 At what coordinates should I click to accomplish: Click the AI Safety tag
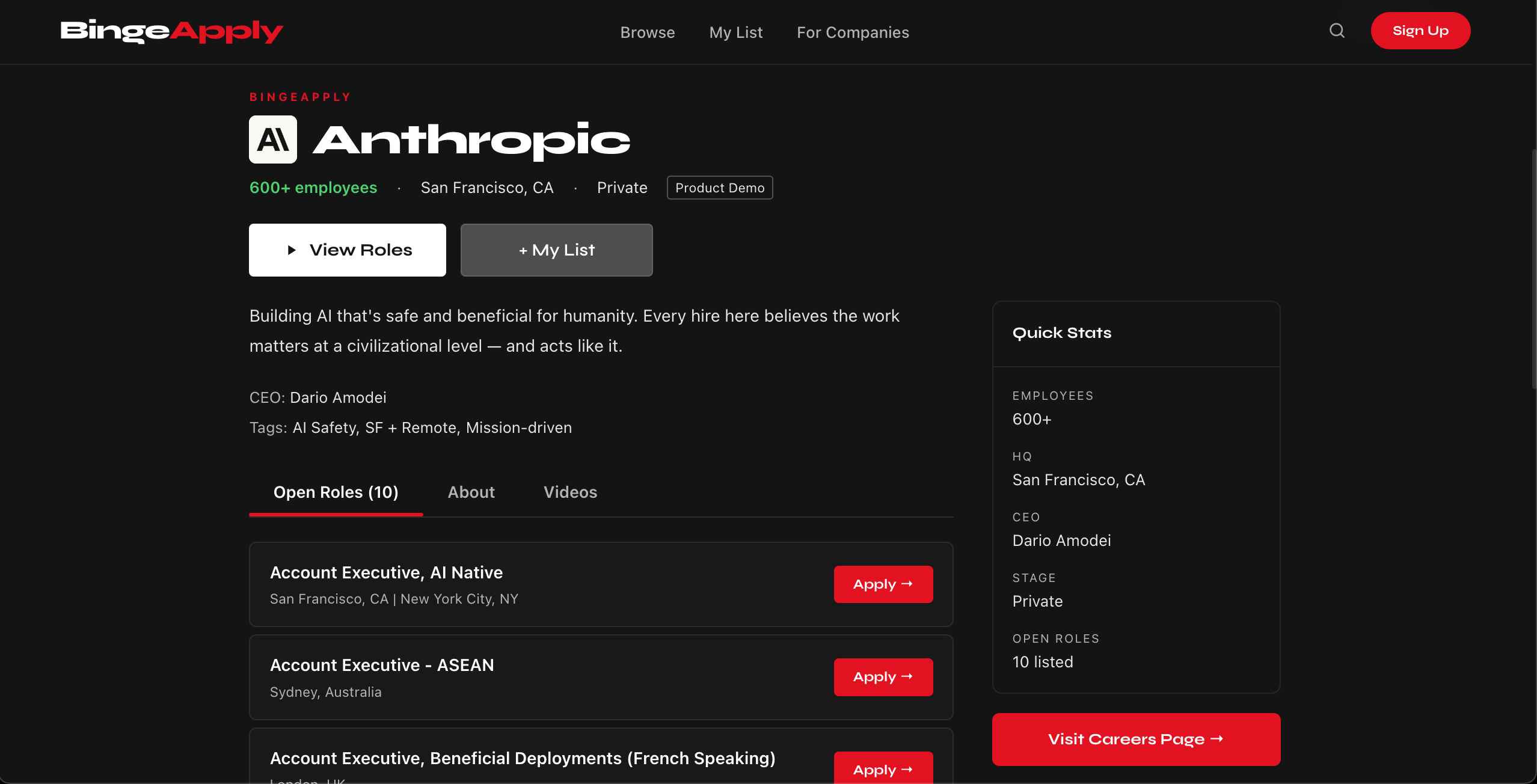click(x=326, y=427)
